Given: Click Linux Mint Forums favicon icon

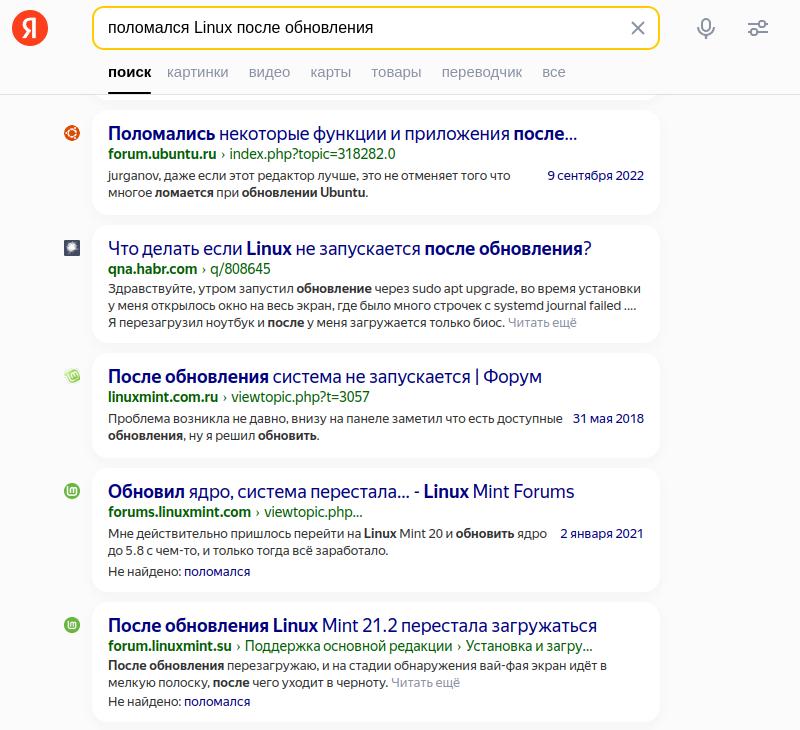Looking at the screenshot, I should pos(72,491).
